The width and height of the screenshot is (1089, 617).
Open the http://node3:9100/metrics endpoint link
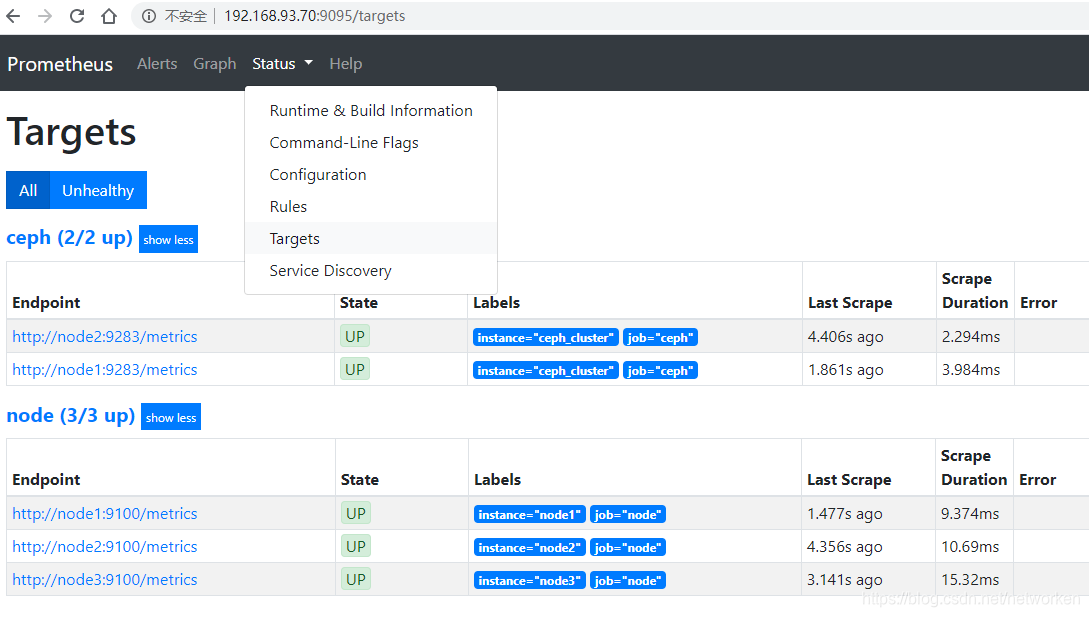coord(105,580)
